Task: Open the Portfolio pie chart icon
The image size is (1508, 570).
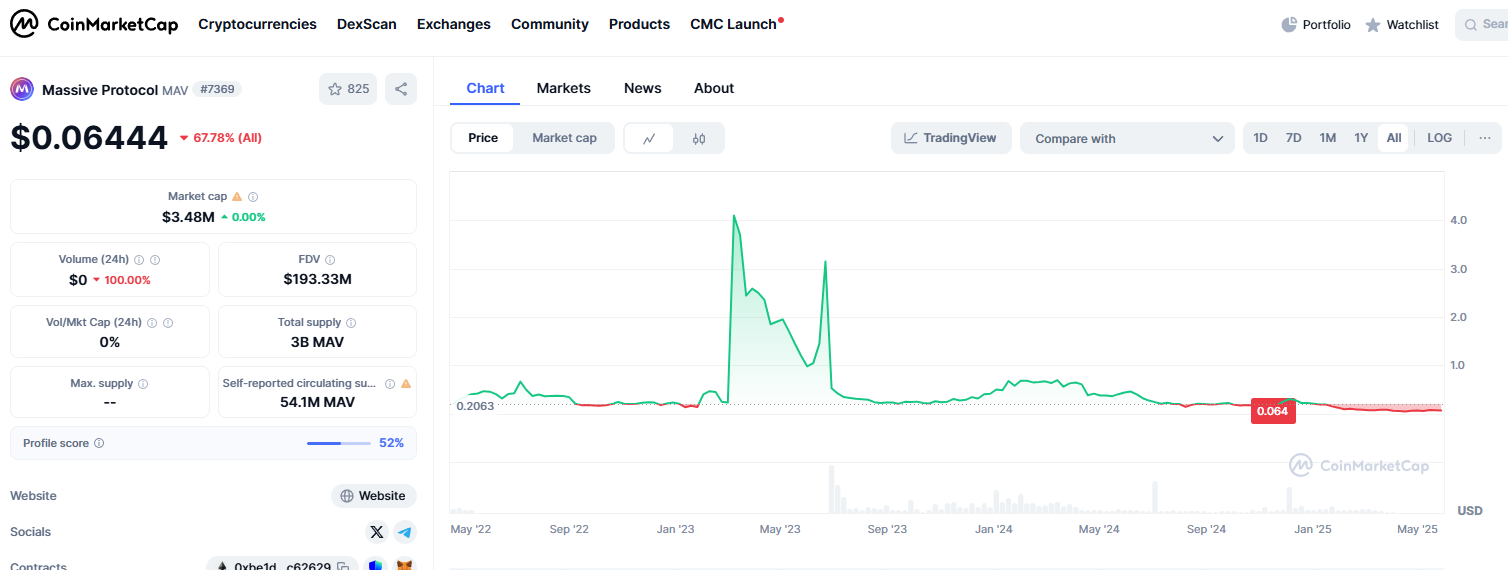Action: (1289, 24)
